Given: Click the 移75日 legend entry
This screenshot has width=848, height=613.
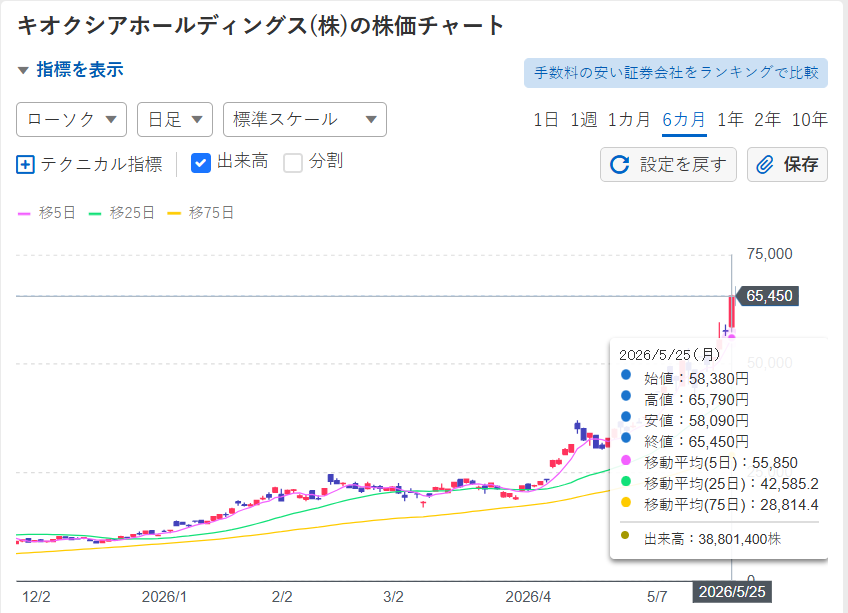Looking at the screenshot, I should (201, 213).
